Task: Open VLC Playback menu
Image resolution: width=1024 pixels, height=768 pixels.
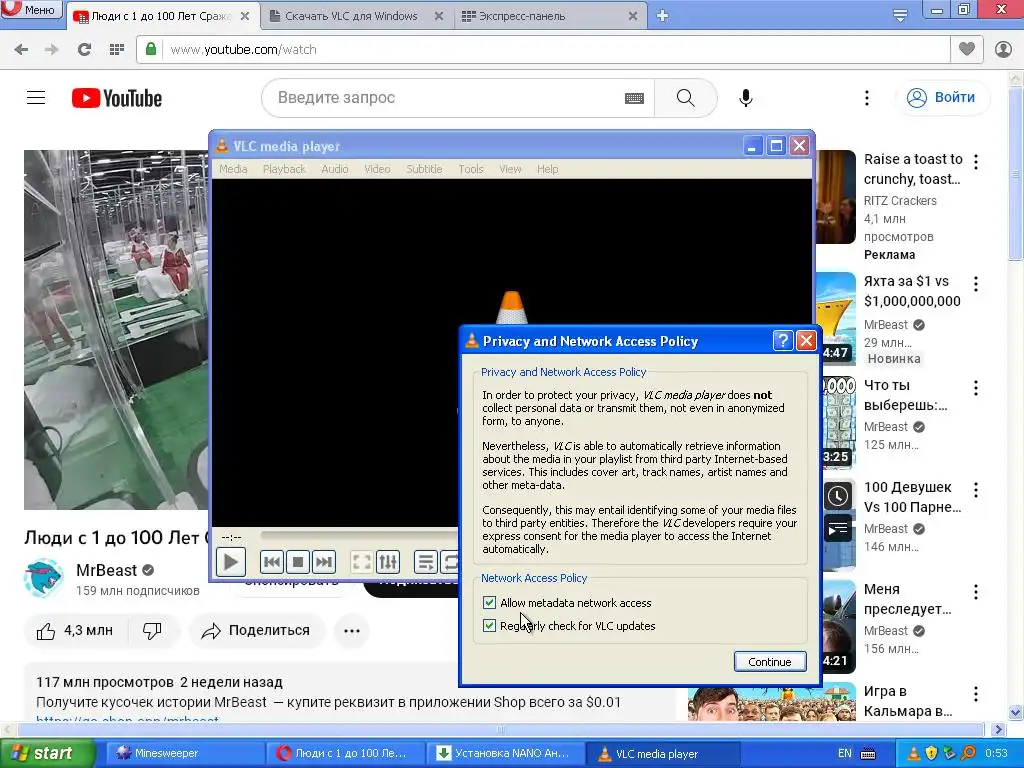Action: 284,168
